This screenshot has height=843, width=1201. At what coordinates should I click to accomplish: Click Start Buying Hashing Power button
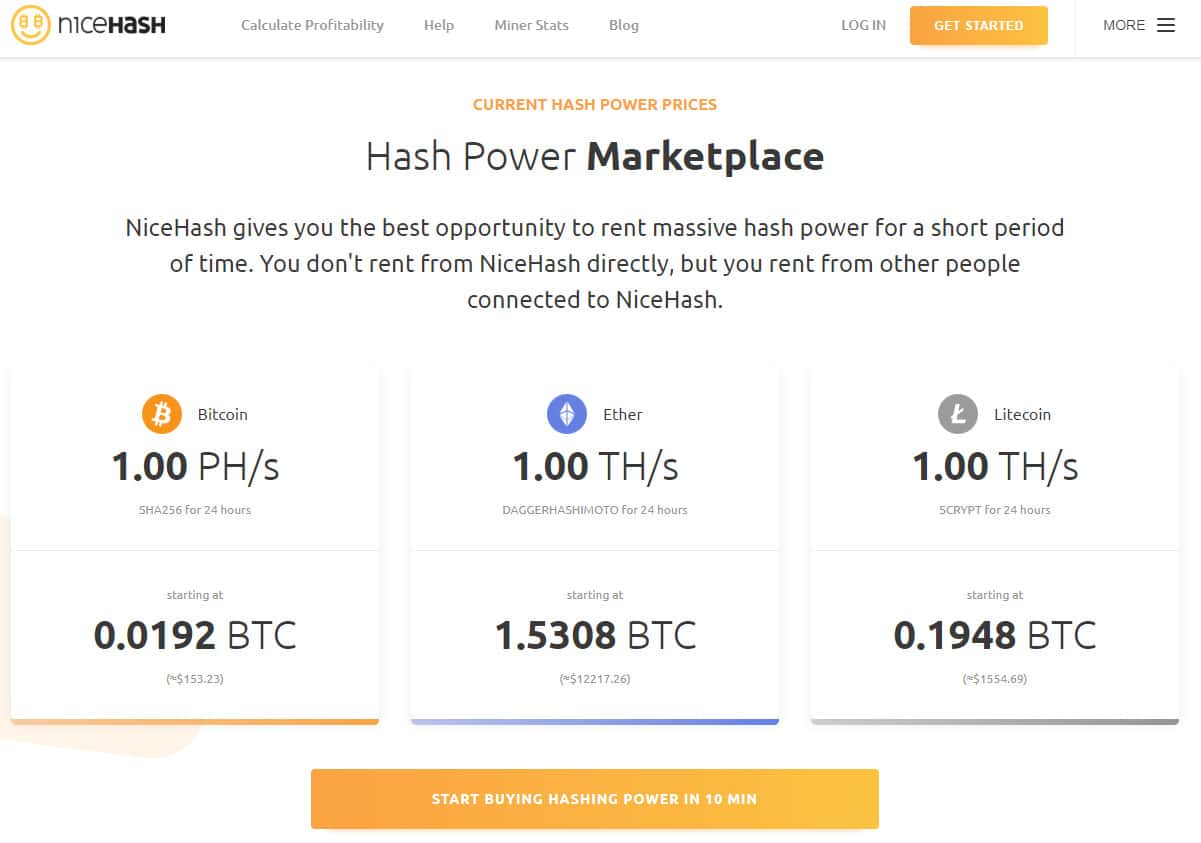pyautogui.click(x=594, y=799)
